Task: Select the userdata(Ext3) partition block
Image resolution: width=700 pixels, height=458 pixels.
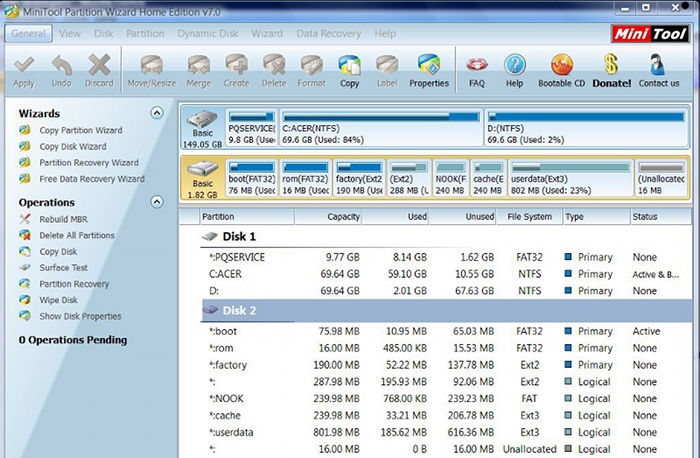Action: (x=571, y=179)
